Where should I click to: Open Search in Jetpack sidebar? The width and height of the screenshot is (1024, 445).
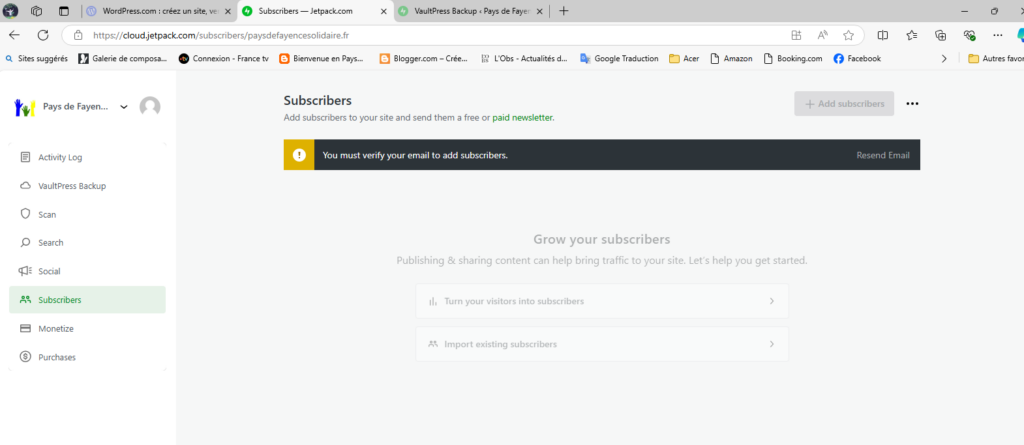(x=50, y=243)
